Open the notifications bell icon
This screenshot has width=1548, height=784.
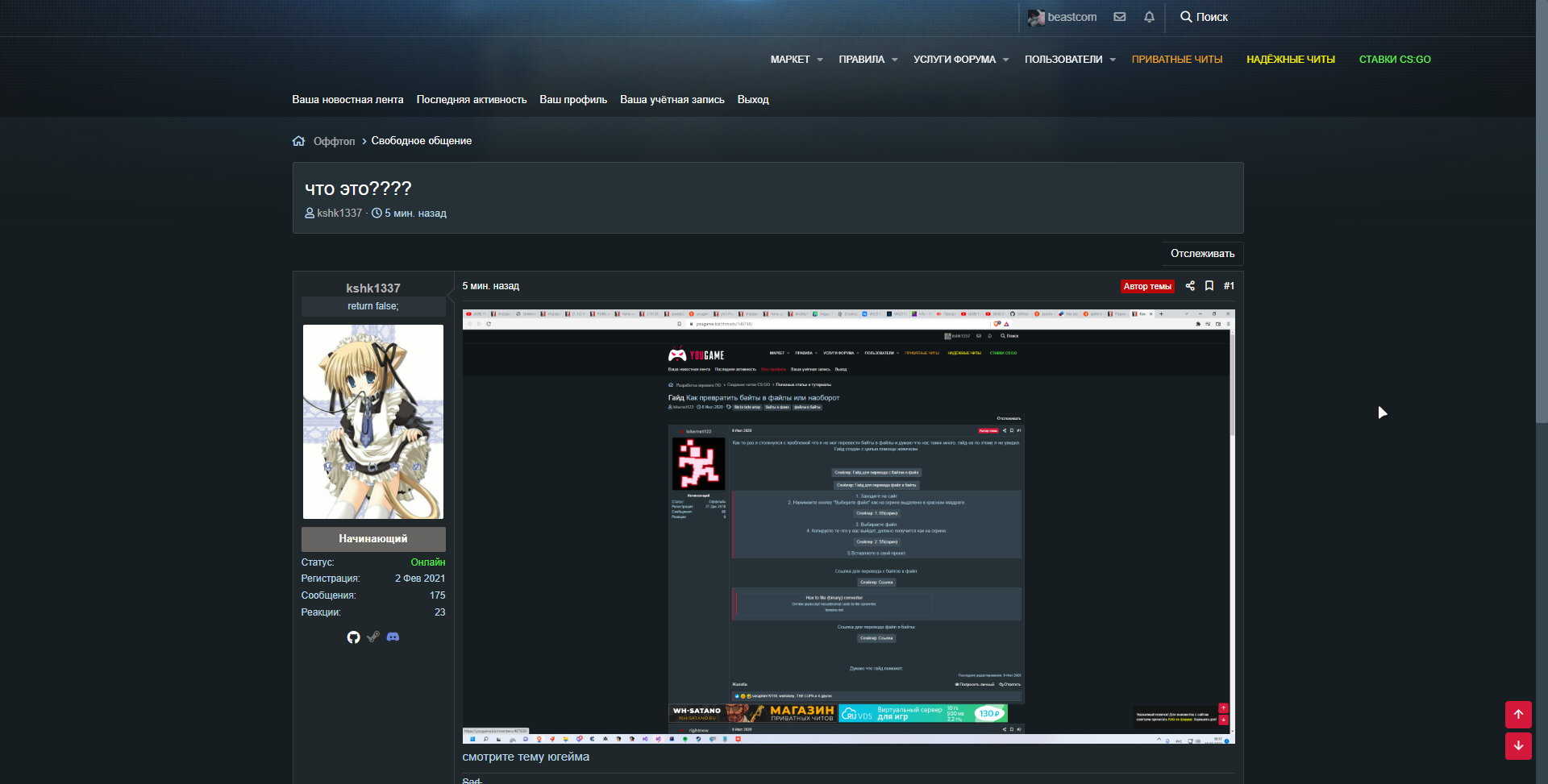coord(1149,17)
